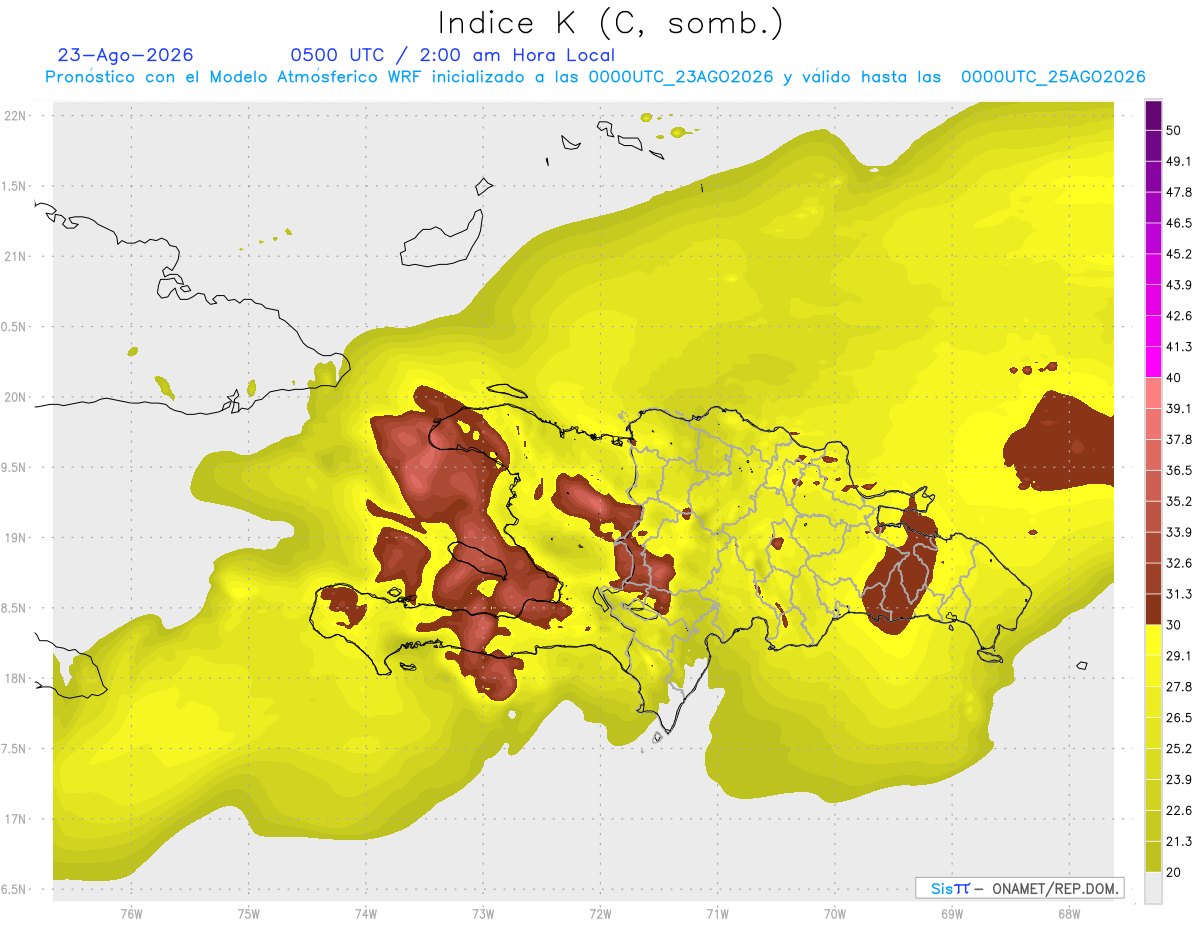The width and height of the screenshot is (1200, 927).
Task: Click the colorbar label '41.3'
Action: click(x=1179, y=347)
